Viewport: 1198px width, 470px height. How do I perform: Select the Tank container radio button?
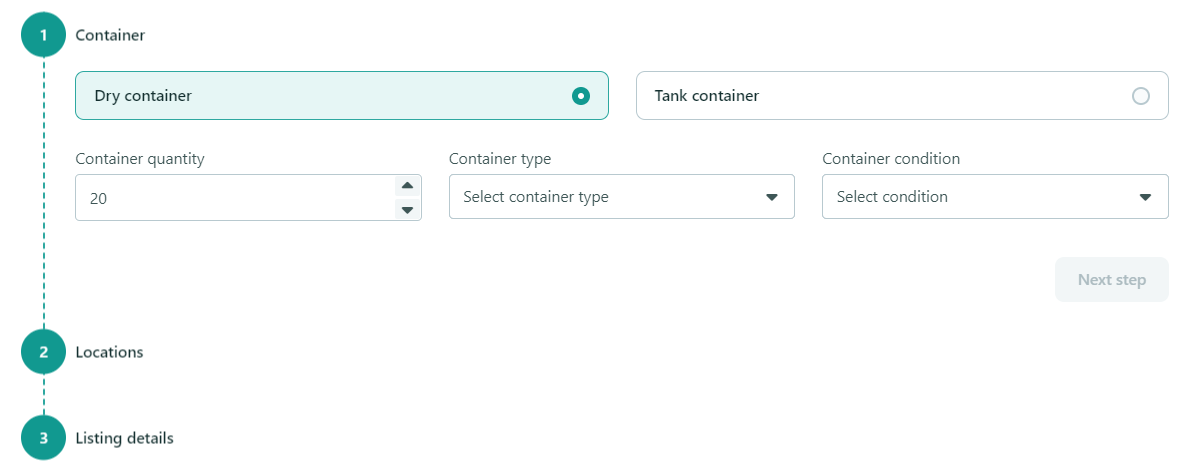[x=1141, y=96]
